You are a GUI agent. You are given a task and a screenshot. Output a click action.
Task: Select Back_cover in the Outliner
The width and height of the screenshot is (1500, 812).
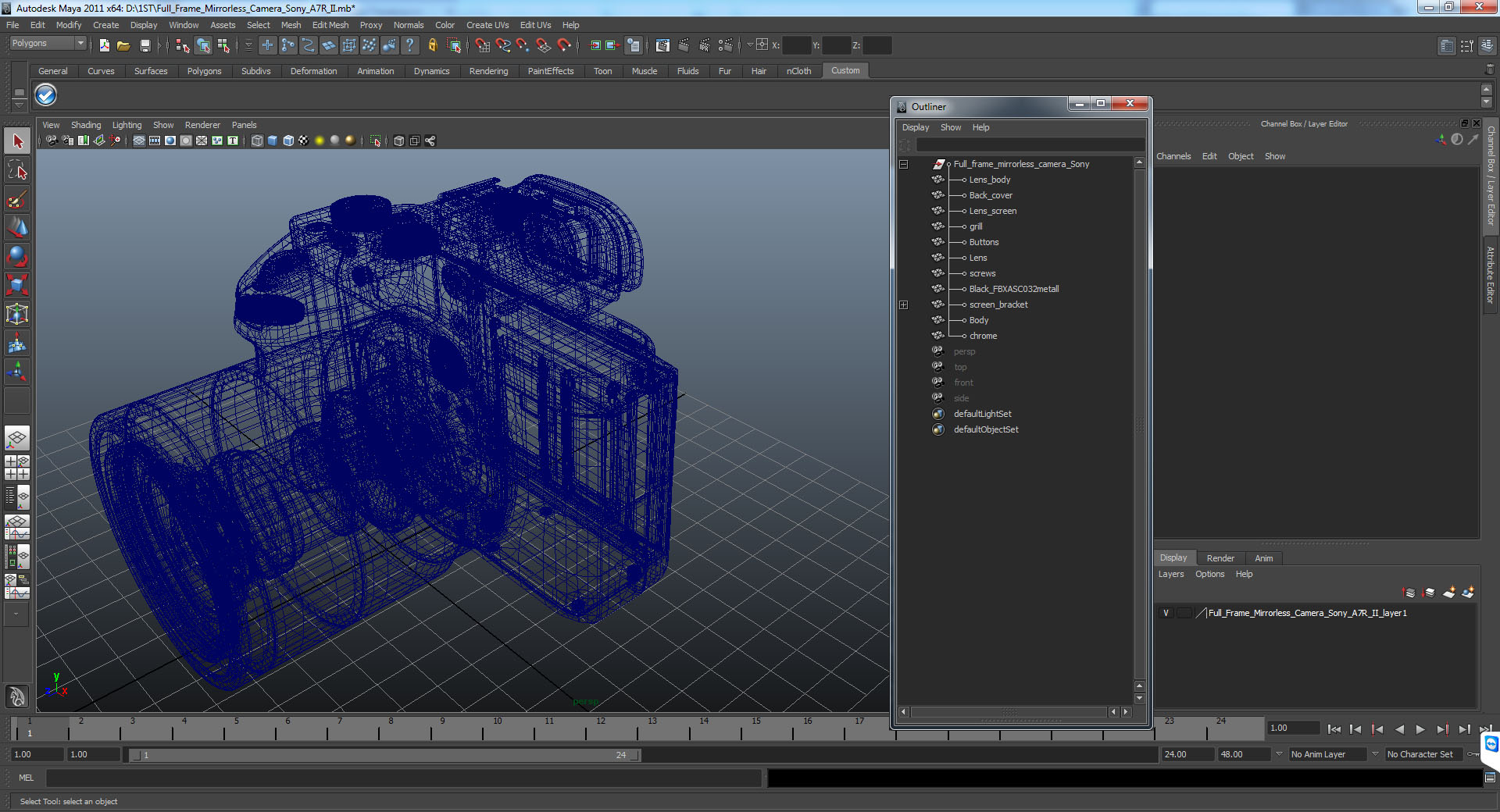tap(991, 196)
